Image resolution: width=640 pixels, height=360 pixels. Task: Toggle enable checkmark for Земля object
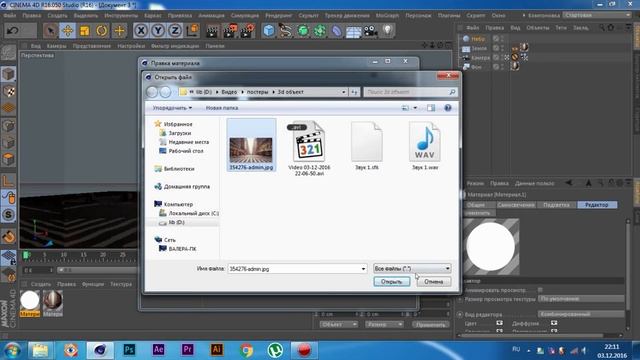click(x=496, y=48)
